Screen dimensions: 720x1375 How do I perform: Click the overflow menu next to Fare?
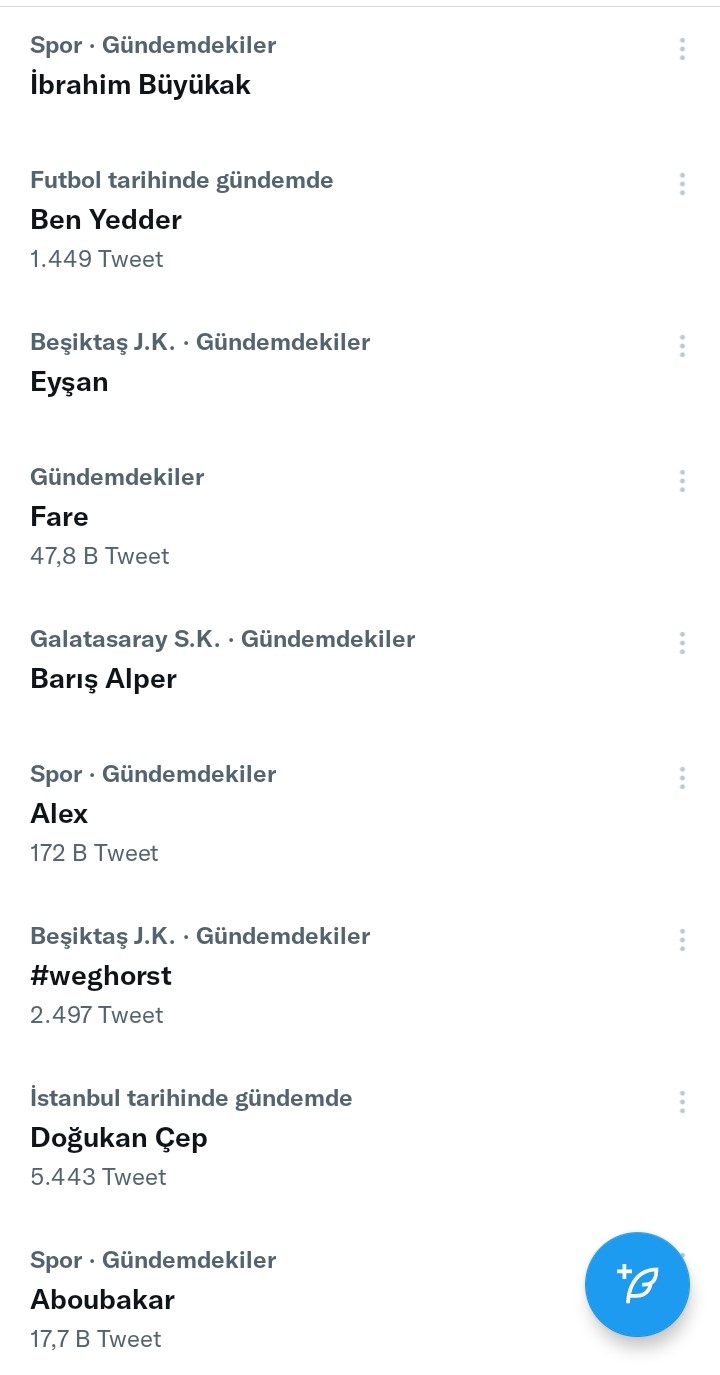pos(682,481)
